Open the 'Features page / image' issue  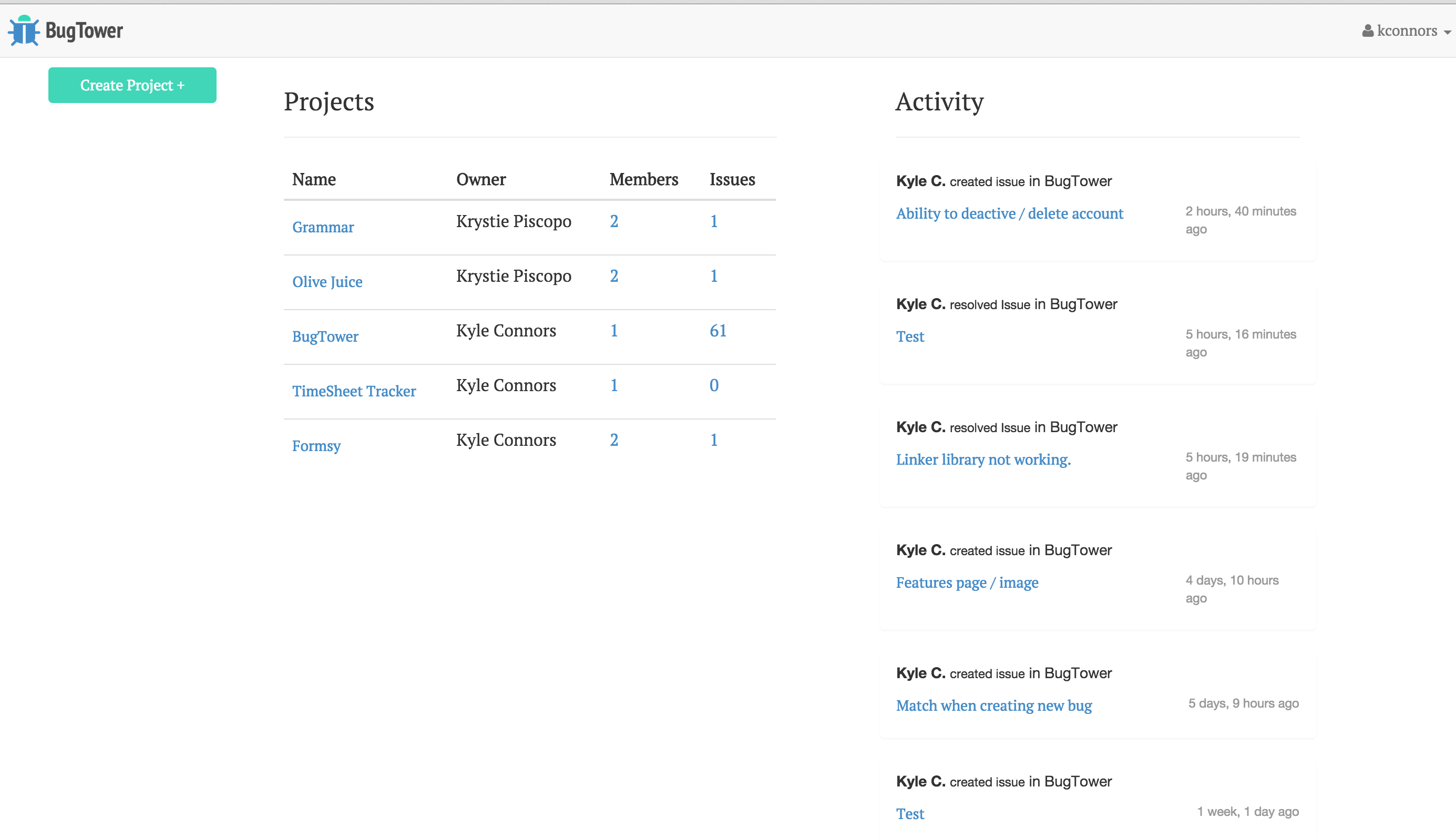(x=967, y=582)
